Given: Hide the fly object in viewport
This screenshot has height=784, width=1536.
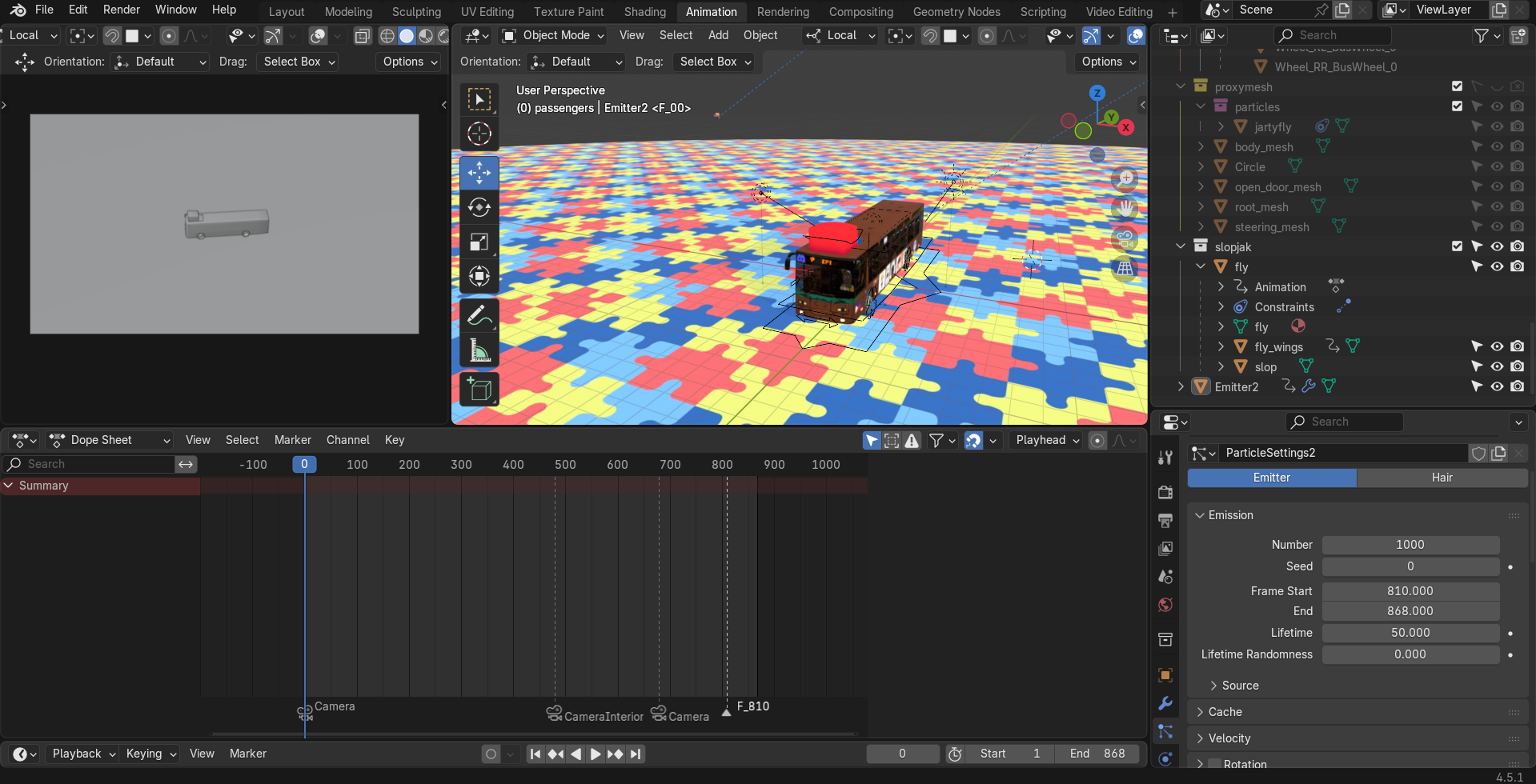Looking at the screenshot, I should click(1497, 266).
